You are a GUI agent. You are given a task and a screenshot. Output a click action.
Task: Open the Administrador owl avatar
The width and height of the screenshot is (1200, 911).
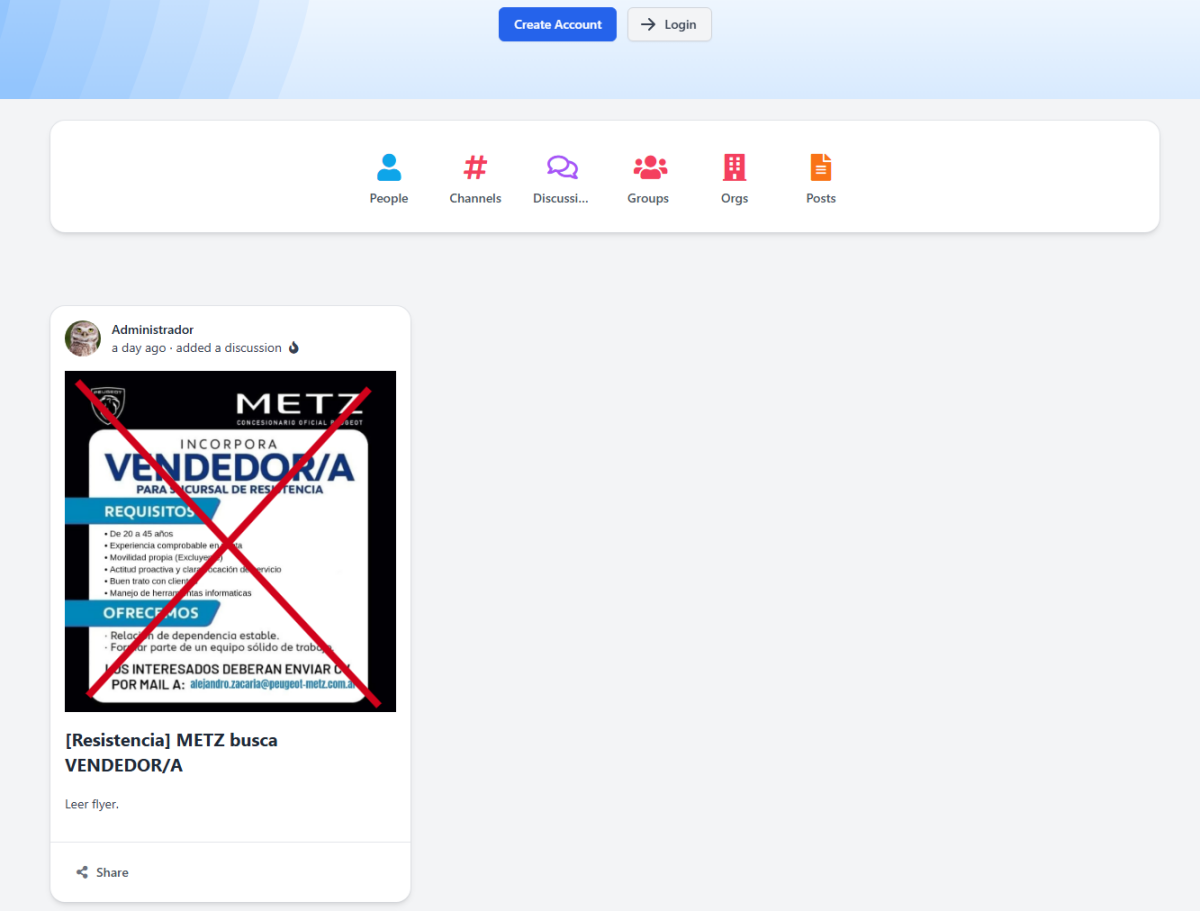click(x=83, y=338)
